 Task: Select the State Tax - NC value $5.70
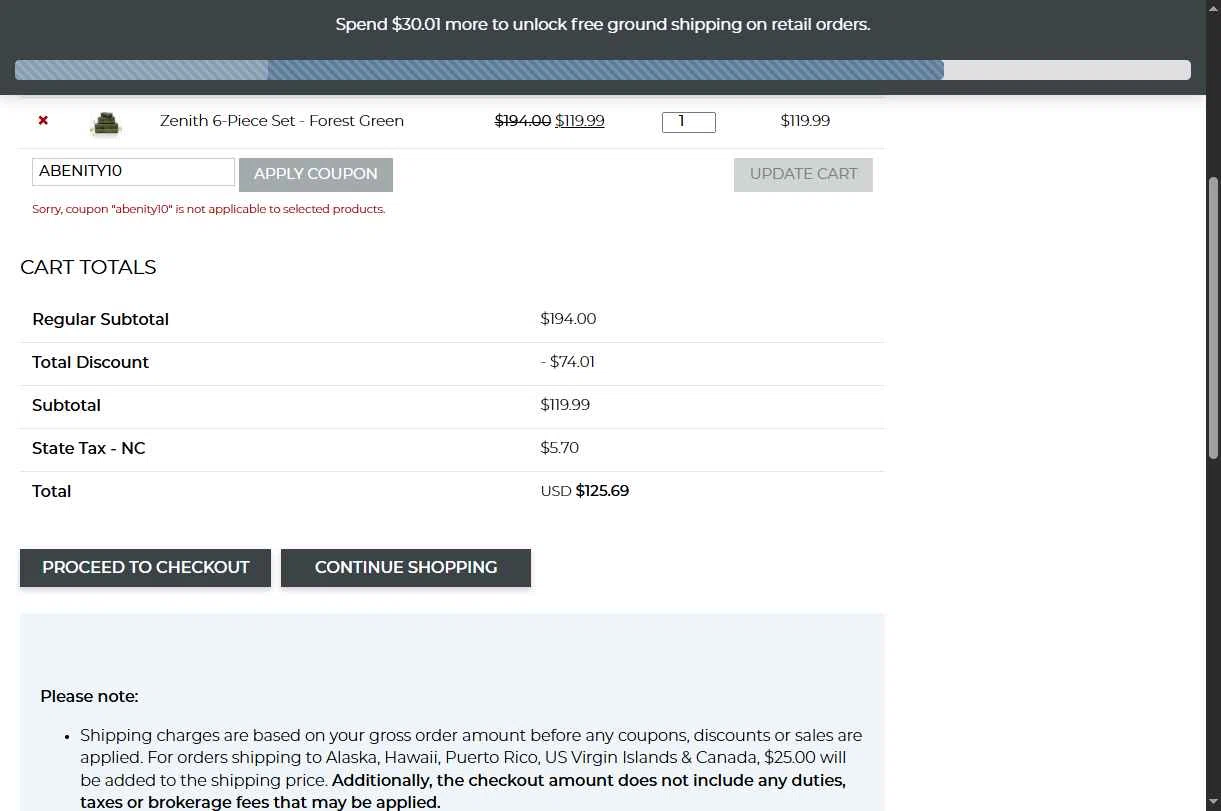click(x=560, y=448)
